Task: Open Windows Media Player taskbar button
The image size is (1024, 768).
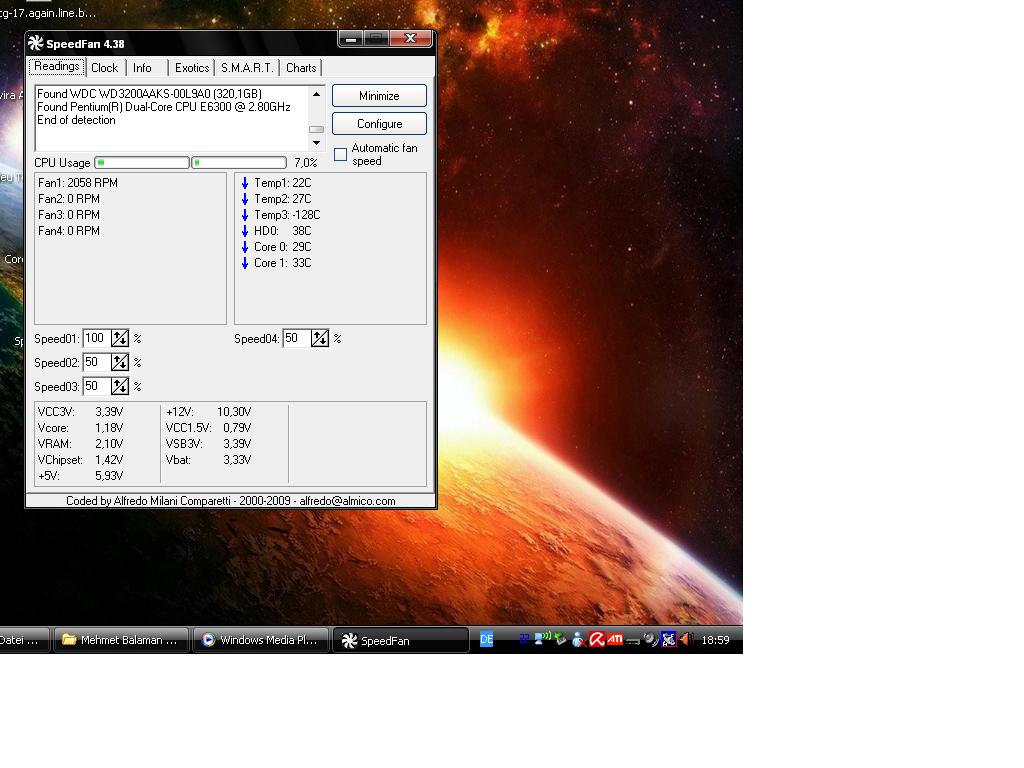Action: (261, 640)
